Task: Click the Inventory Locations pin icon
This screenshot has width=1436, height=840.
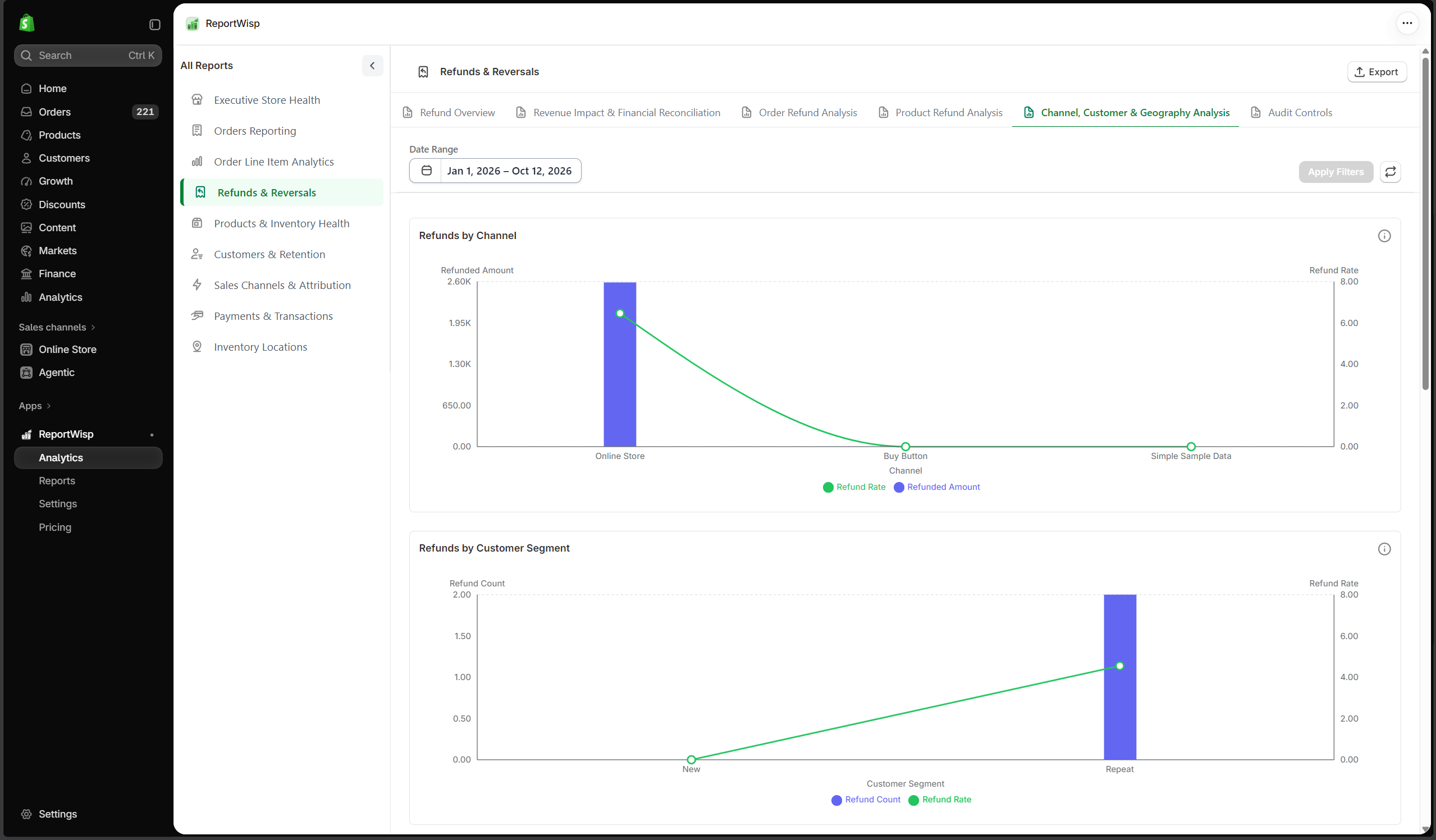Action: click(197, 346)
